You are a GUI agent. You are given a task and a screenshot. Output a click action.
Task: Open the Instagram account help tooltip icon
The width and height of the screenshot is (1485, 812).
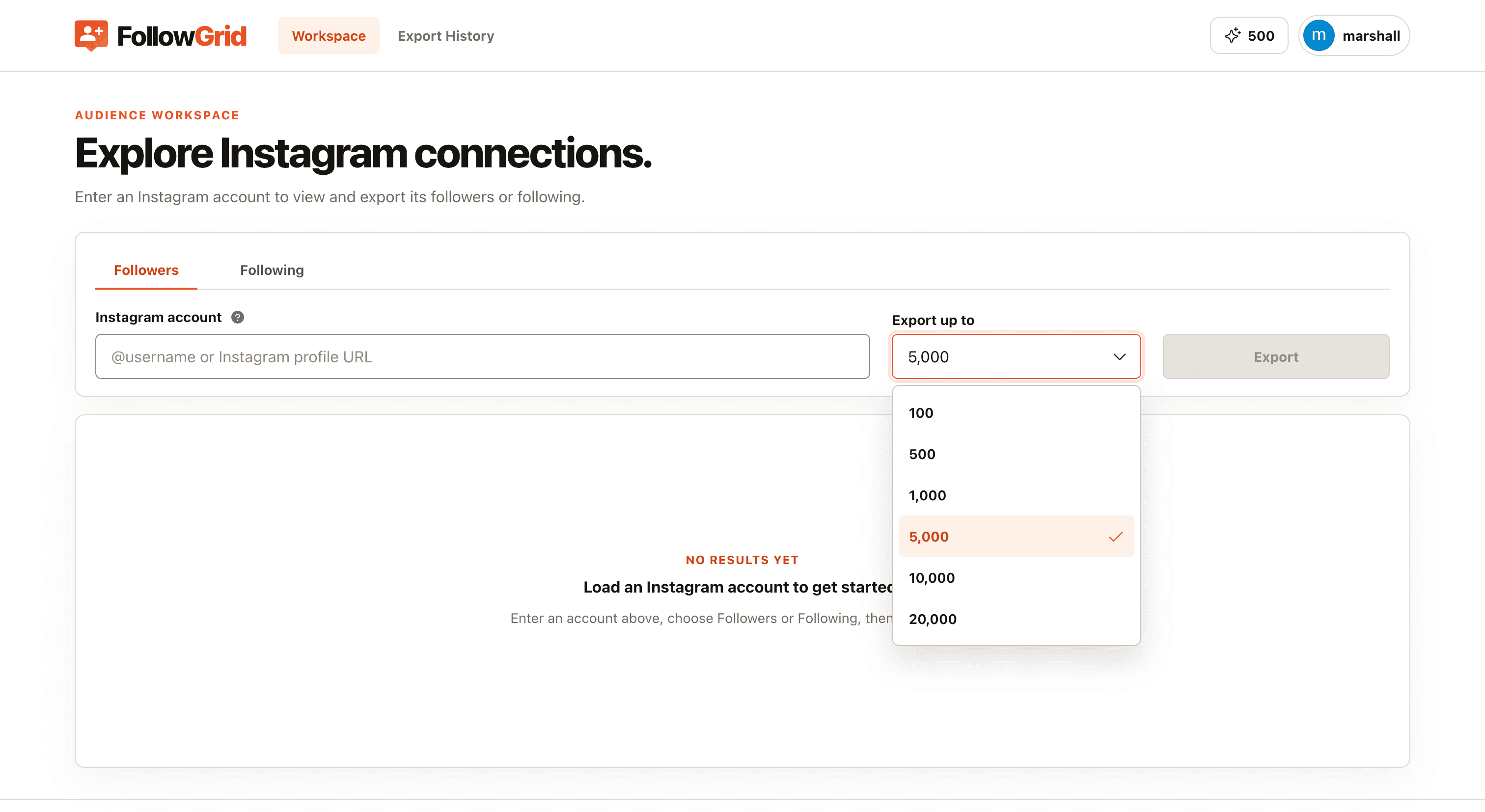tap(238, 318)
